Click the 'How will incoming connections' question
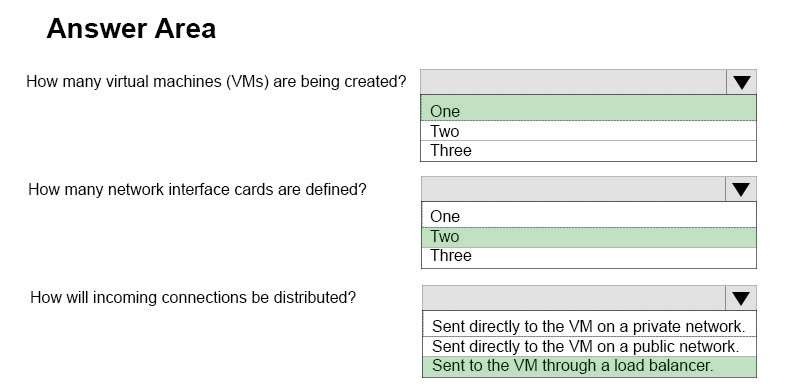787x389 pixels. [193, 297]
